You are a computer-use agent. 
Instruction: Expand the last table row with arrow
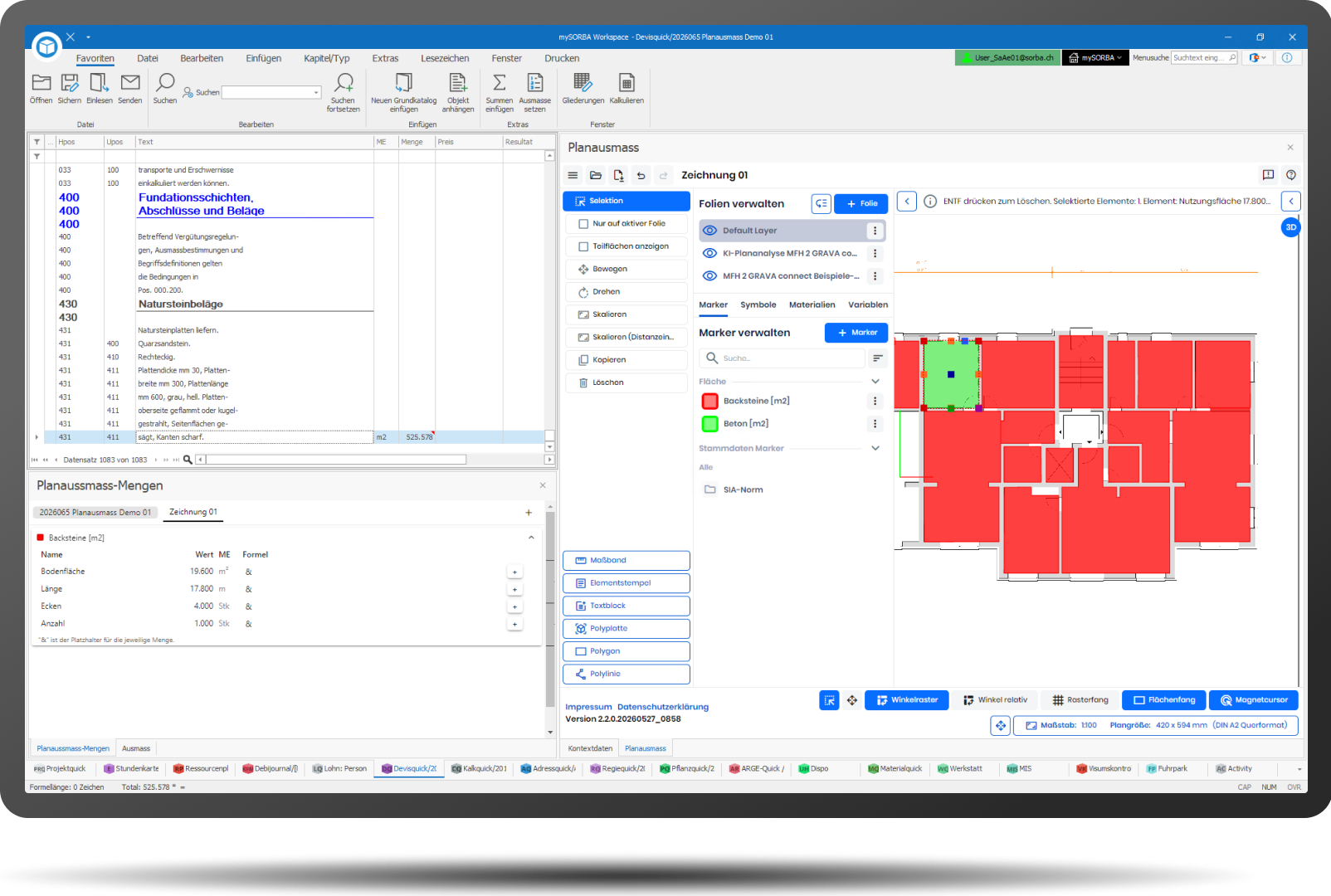[x=37, y=437]
